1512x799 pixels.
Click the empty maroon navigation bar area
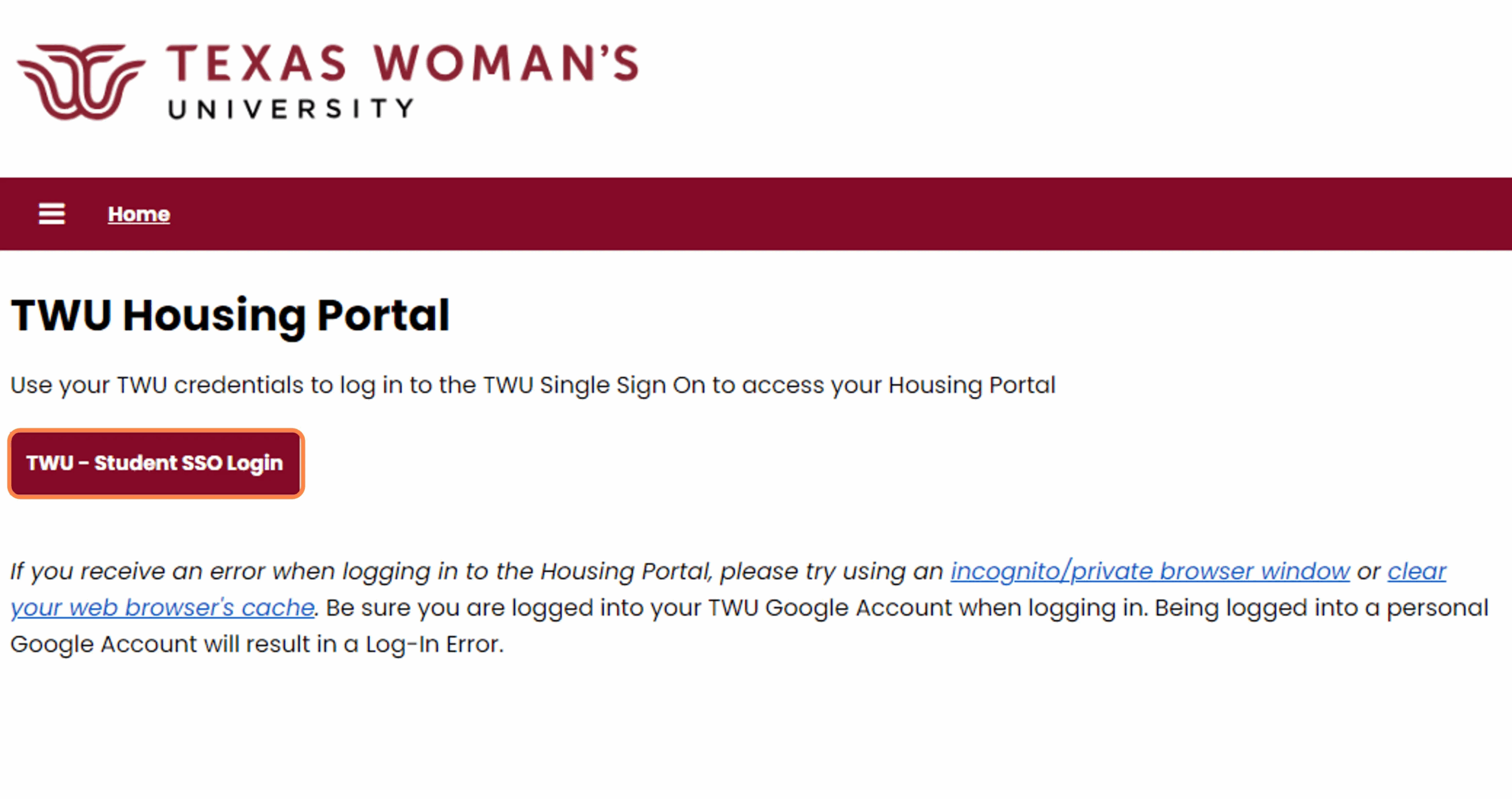pos(827,214)
